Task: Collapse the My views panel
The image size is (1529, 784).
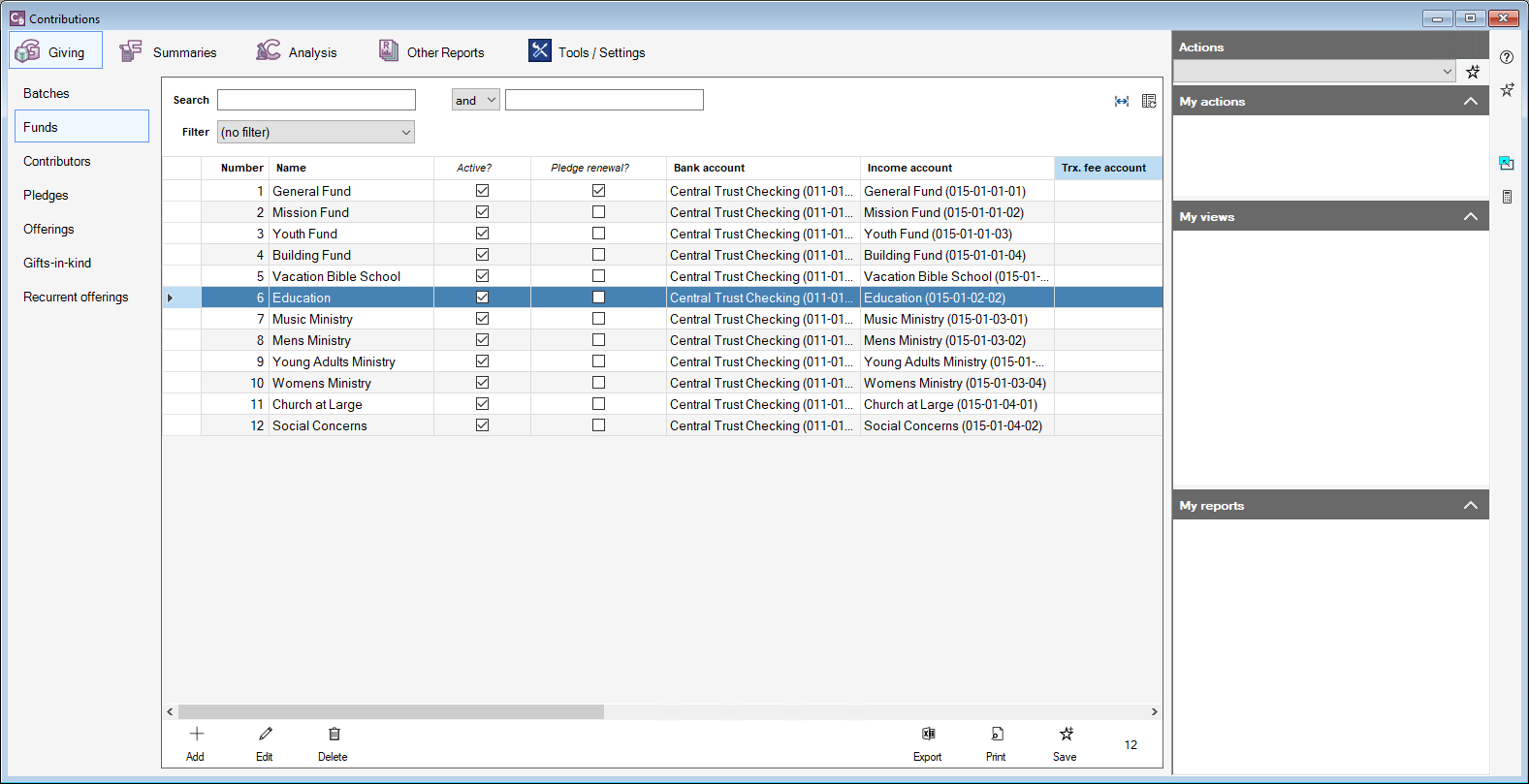Action: (1470, 216)
